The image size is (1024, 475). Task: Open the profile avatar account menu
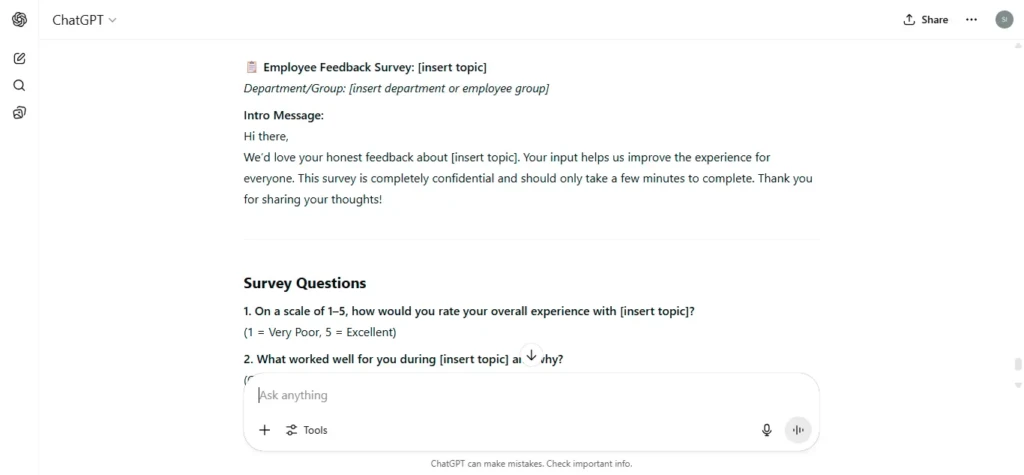click(x=1004, y=20)
